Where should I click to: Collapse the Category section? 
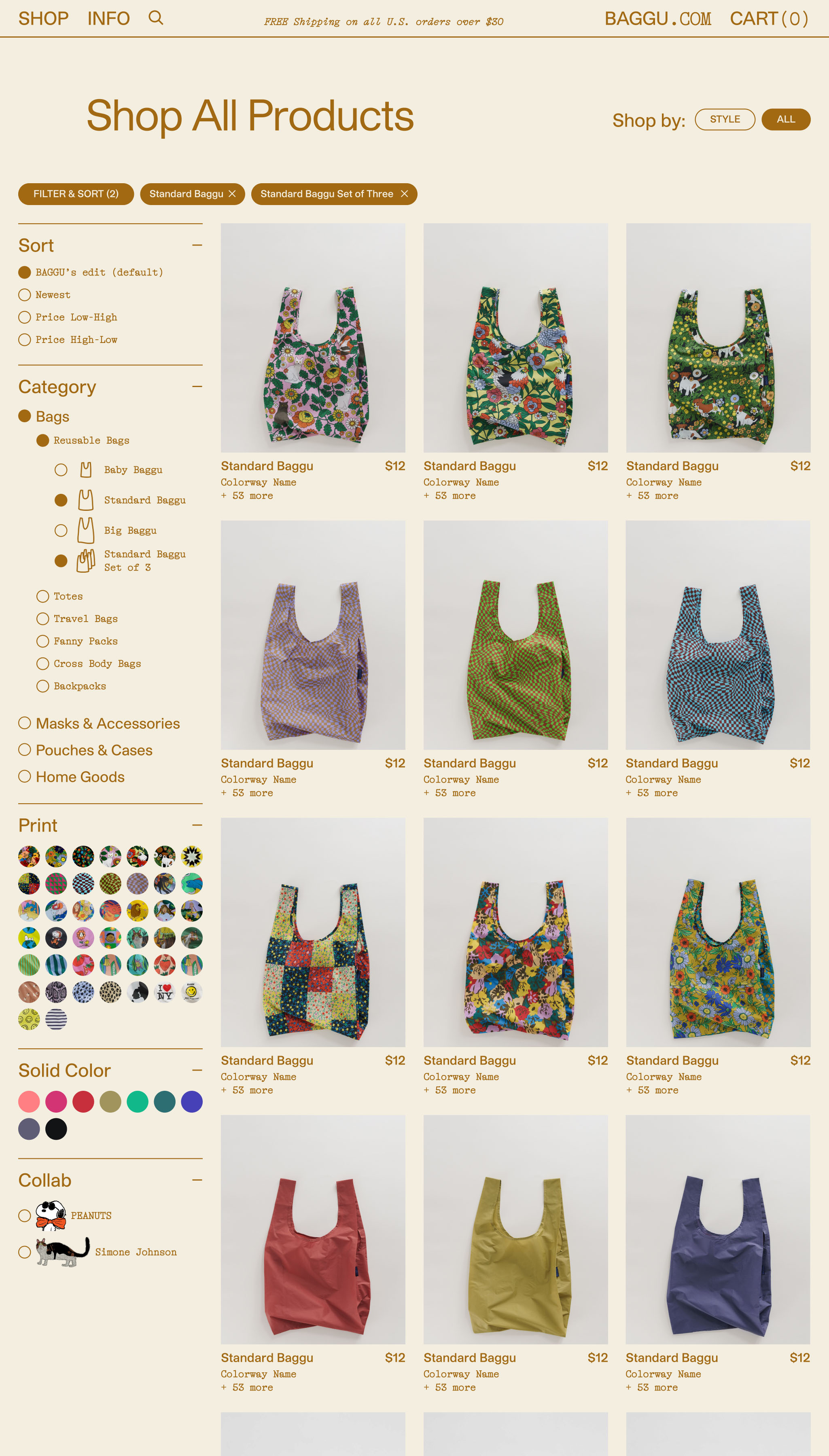[197, 387]
